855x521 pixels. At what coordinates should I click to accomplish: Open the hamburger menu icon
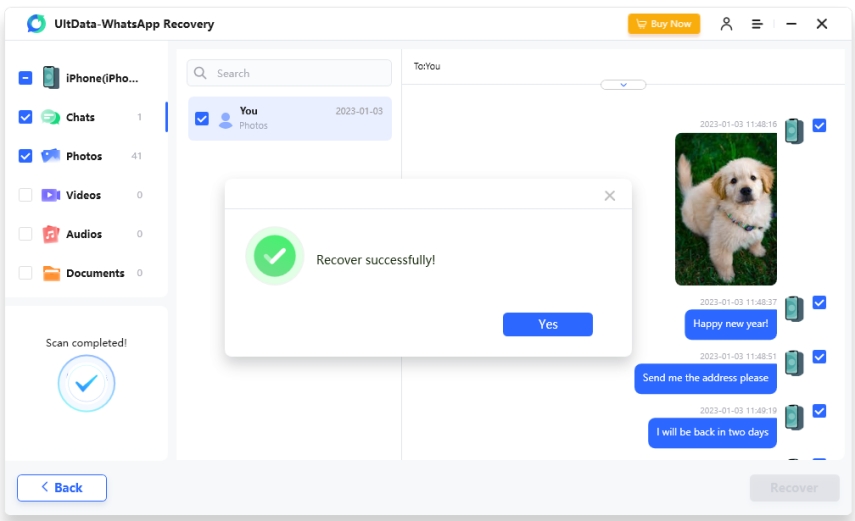(757, 24)
